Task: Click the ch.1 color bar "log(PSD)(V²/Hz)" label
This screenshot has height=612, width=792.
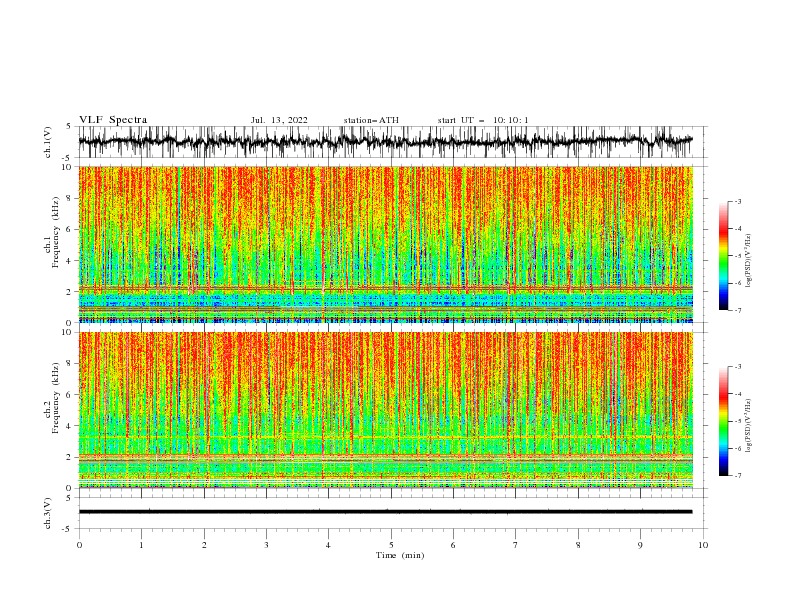Action: (x=749, y=261)
